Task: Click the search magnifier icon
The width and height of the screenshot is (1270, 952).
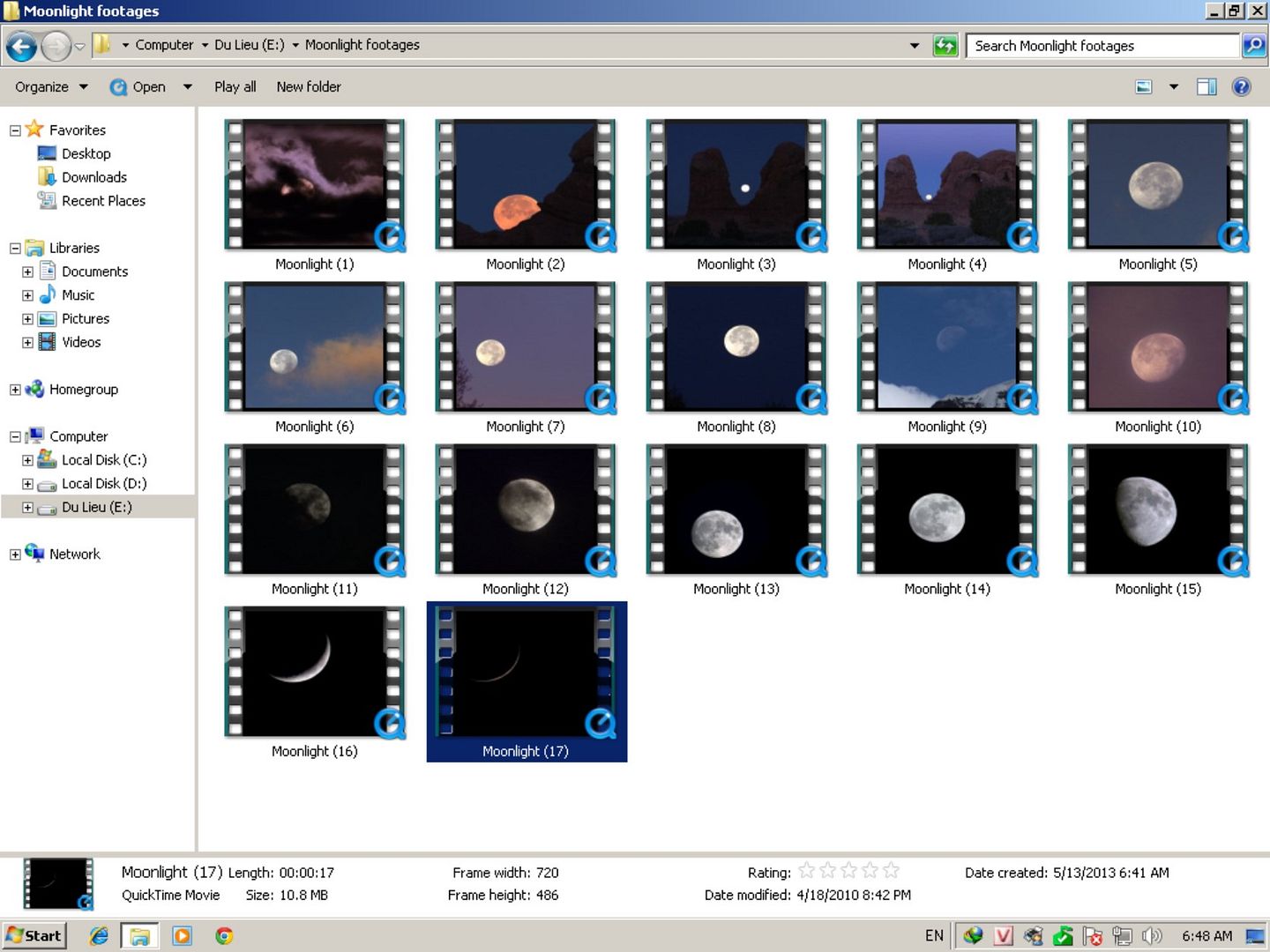Action: 1253,45
